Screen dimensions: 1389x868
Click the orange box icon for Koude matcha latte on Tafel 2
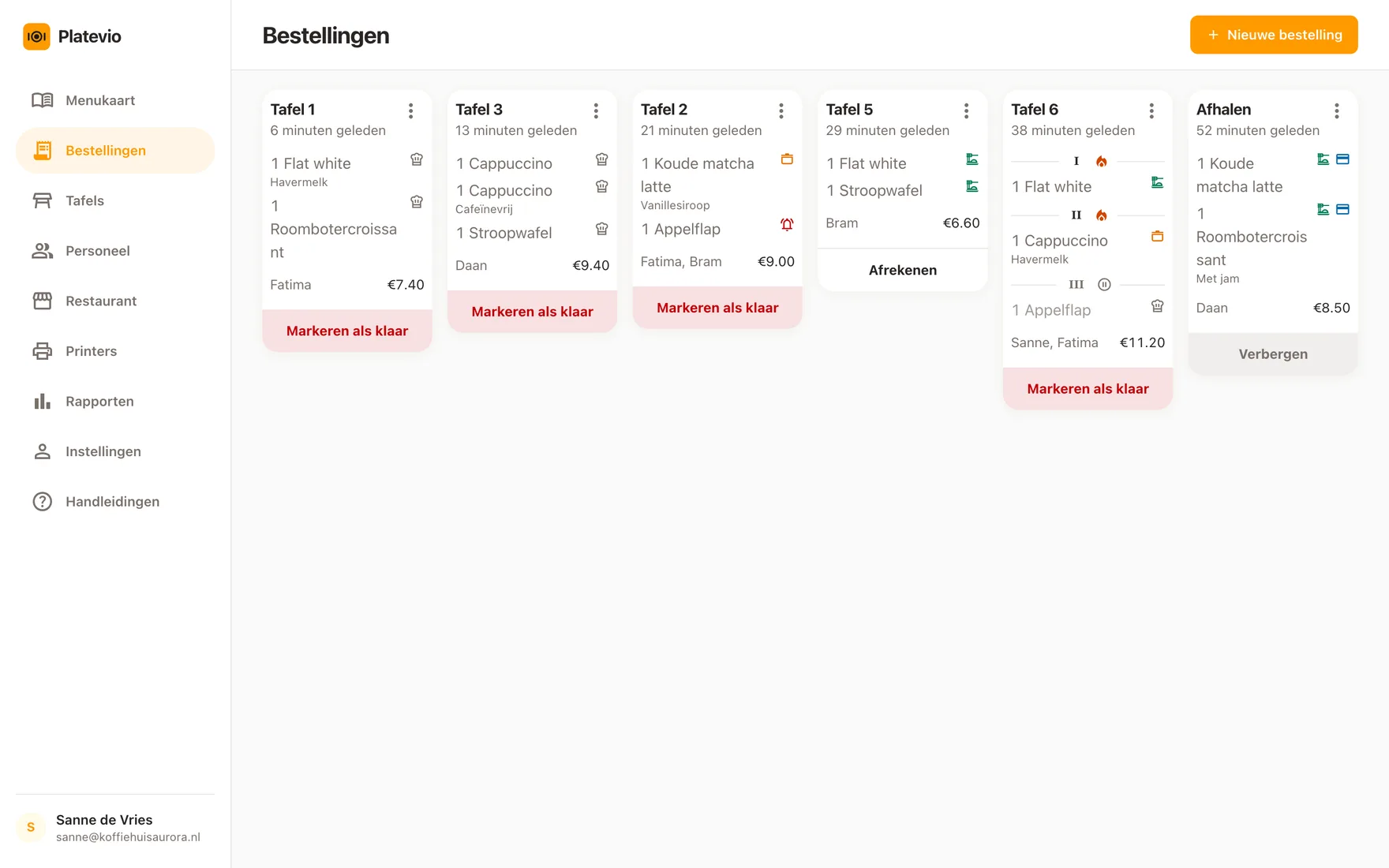pyautogui.click(x=787, y=159)
